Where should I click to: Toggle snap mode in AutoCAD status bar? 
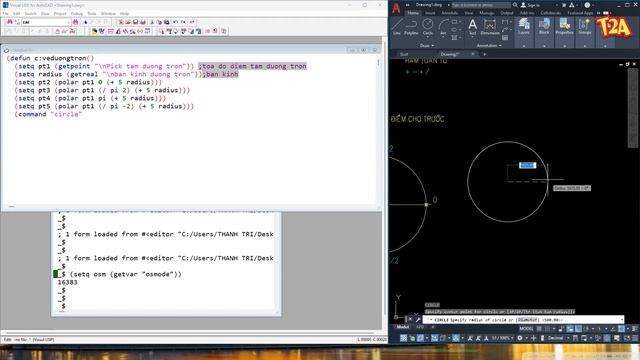click(547, 329)
